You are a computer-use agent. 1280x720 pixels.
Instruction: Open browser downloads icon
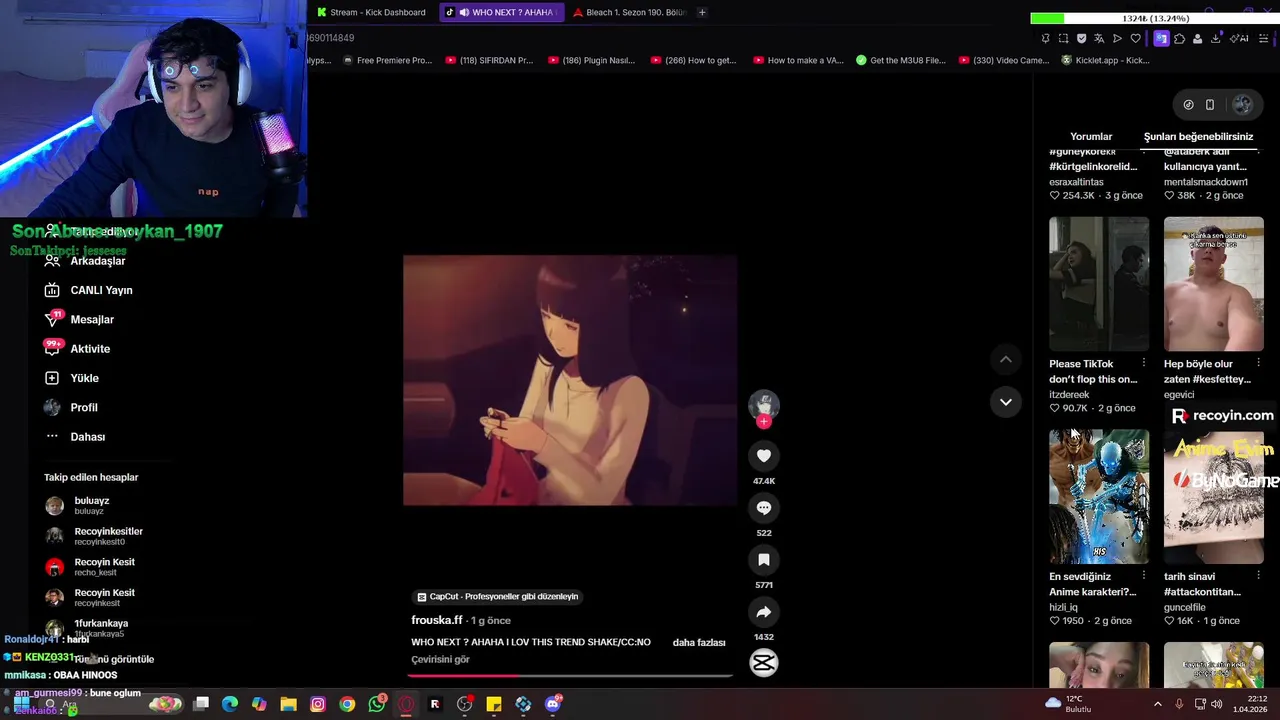pos(1215,38)
